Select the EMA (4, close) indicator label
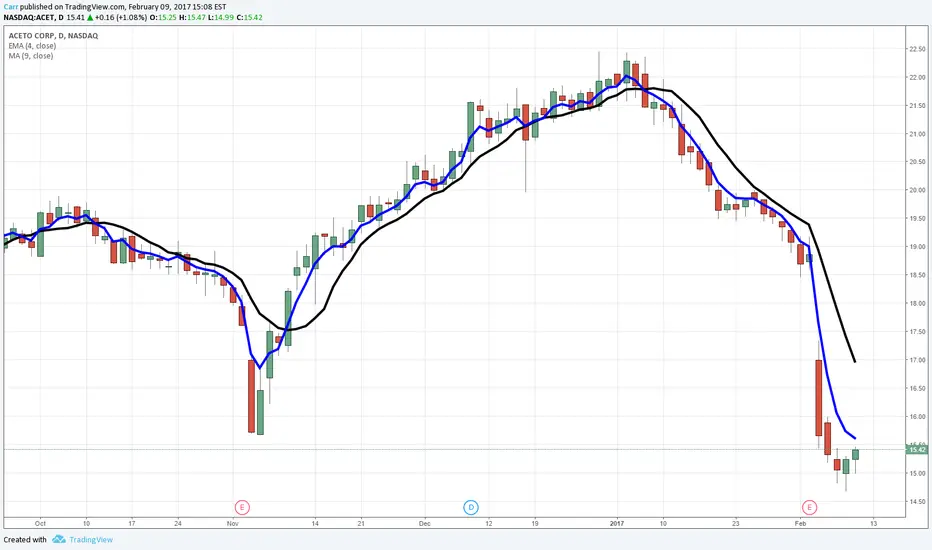This screenshot has width=932, height=550. (32, 46)
